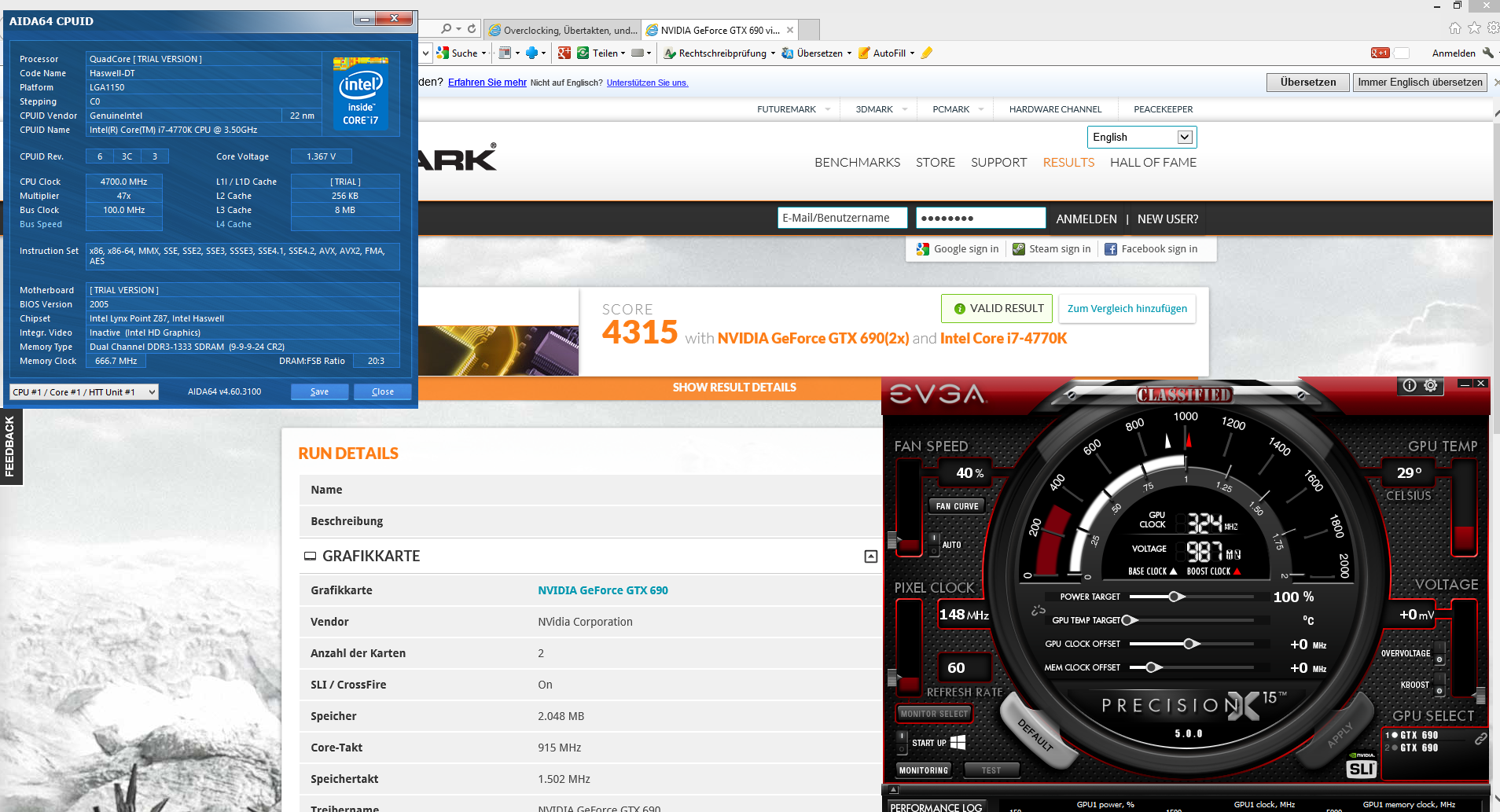
Task: Click the Google Suche search icon
Action: click(443, 53)
